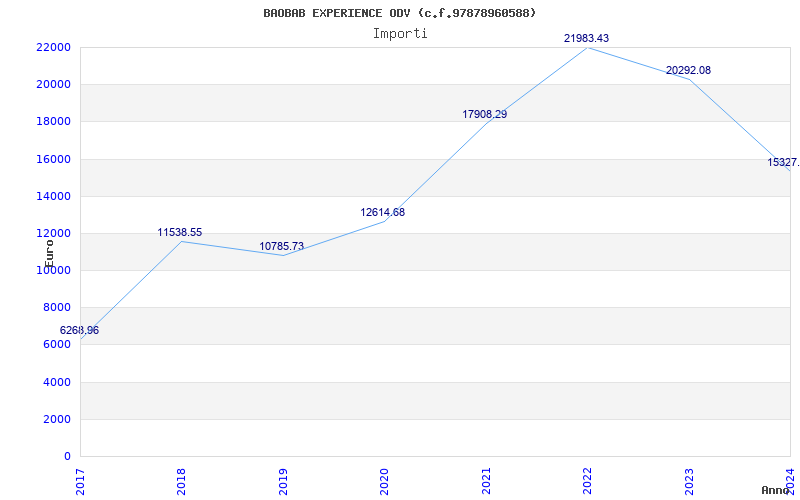
Task: Click the 2020 x-axis label
Action: click(384, 482)
